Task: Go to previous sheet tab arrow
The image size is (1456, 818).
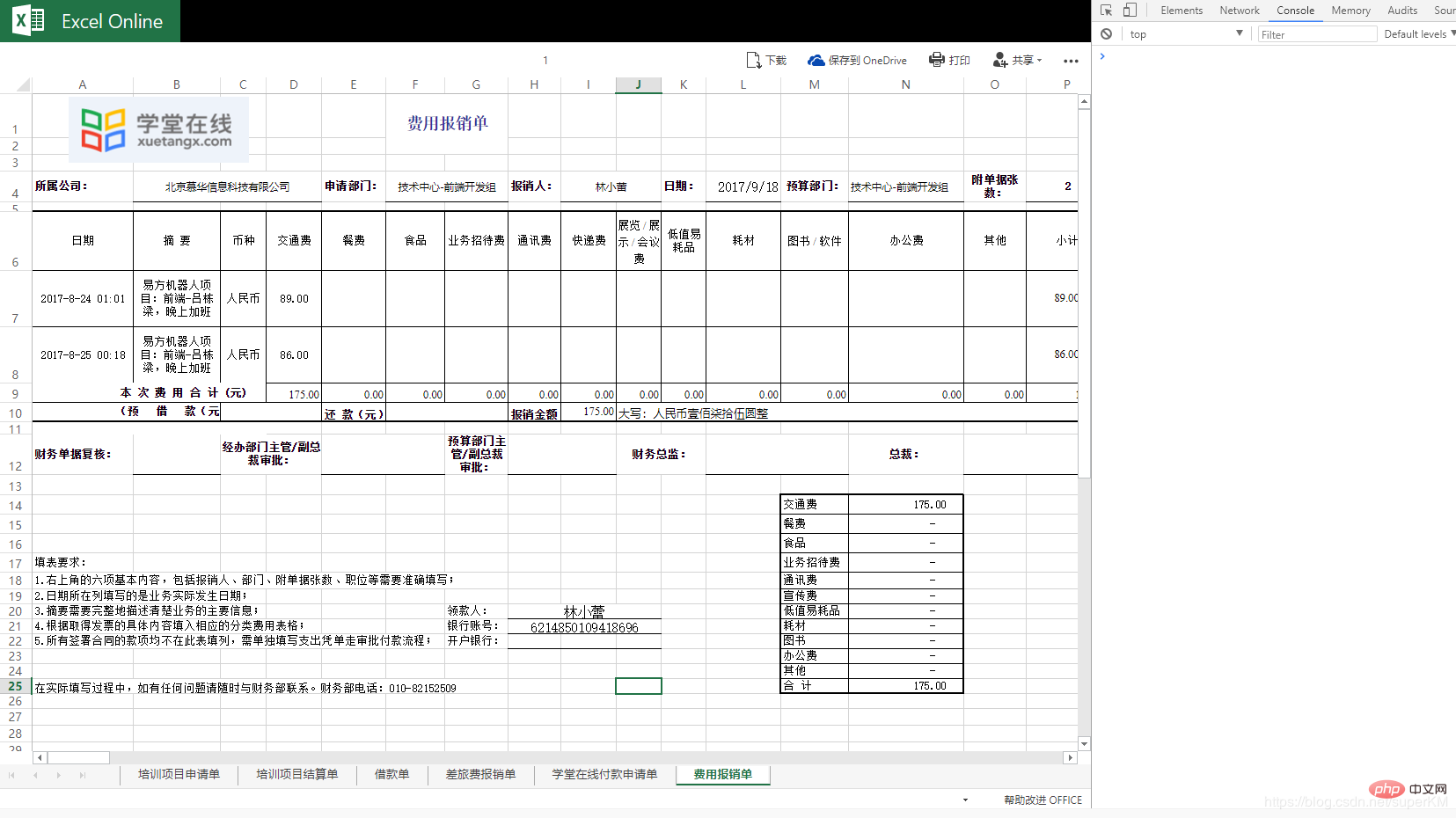Action: tap(35, 775)
